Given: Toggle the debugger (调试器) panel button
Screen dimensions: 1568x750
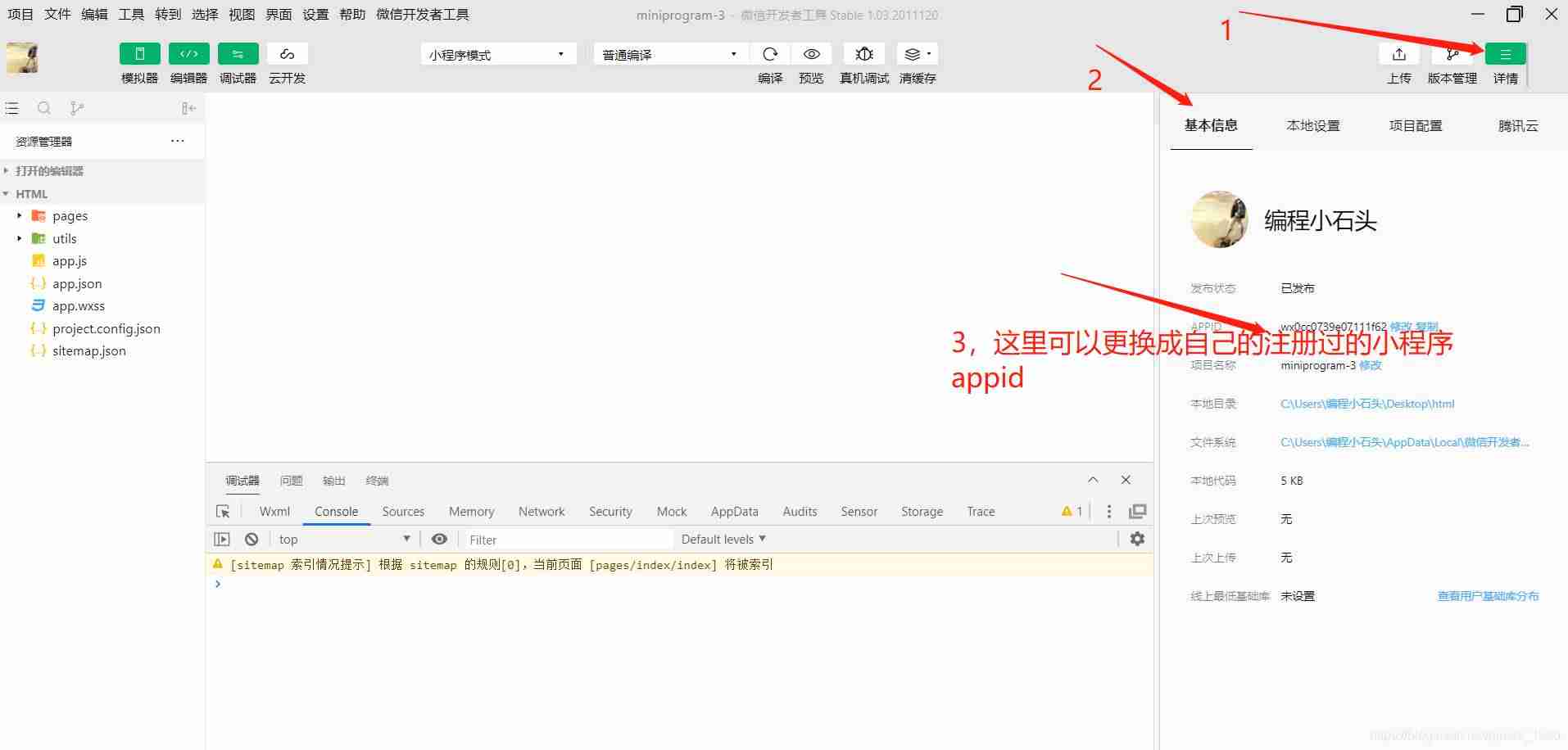Looking at the screenshot, I should [238, 54].
